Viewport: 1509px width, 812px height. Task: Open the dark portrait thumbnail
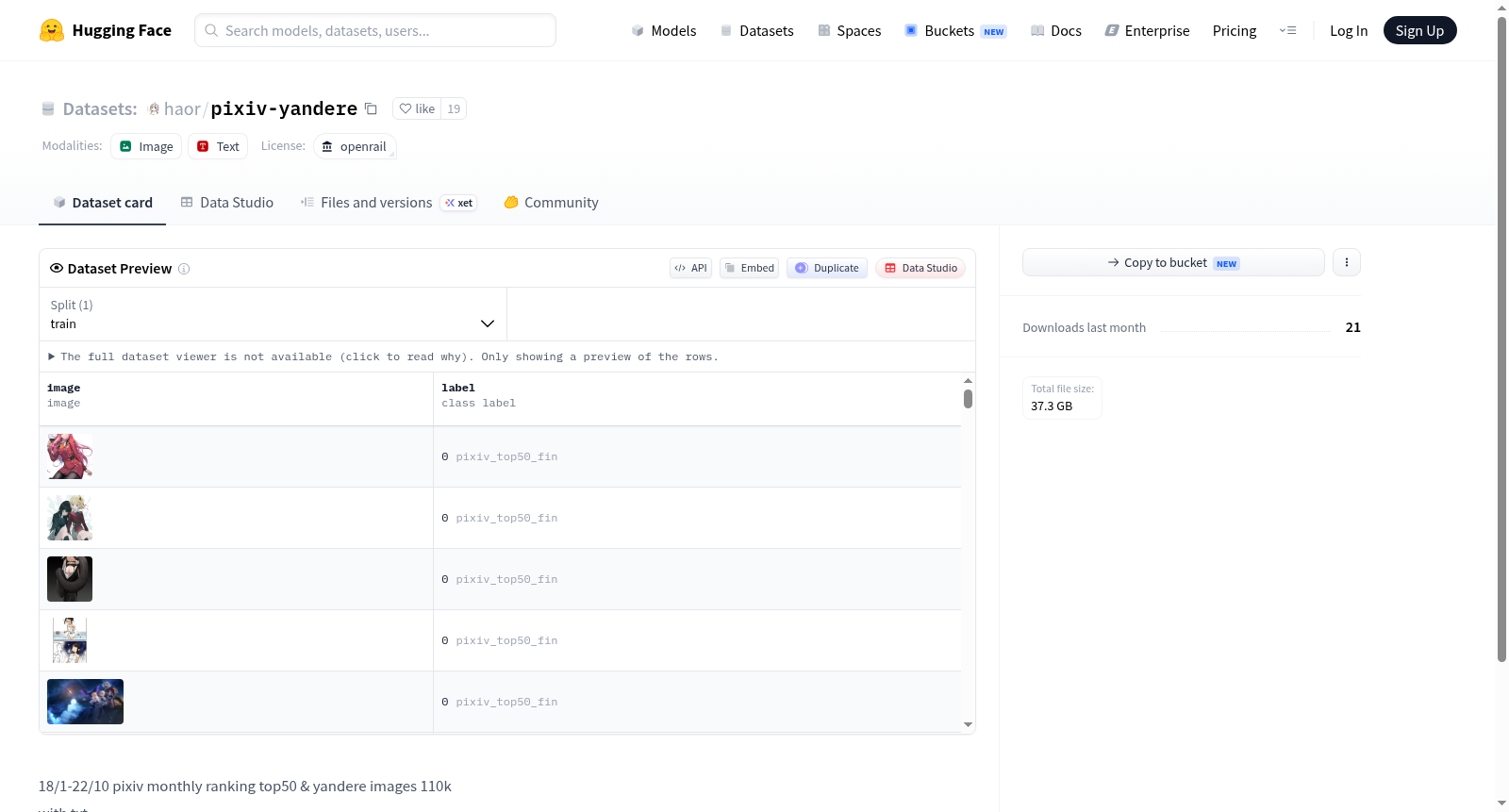(x=70, y=579)
